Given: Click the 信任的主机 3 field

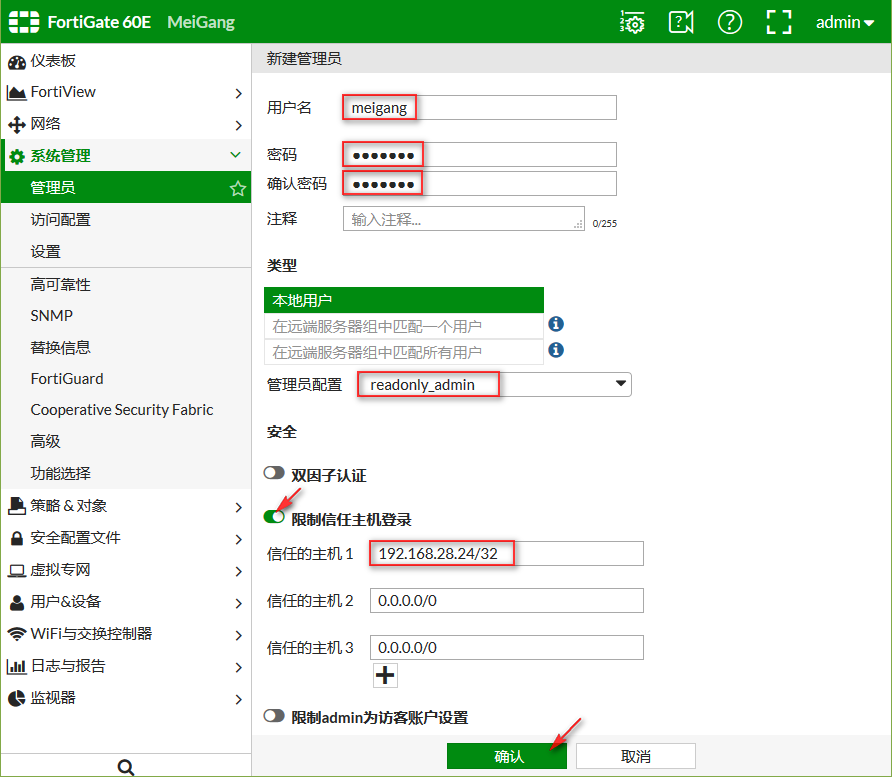Looking at the screenshot, I should [x=507, y=647].
